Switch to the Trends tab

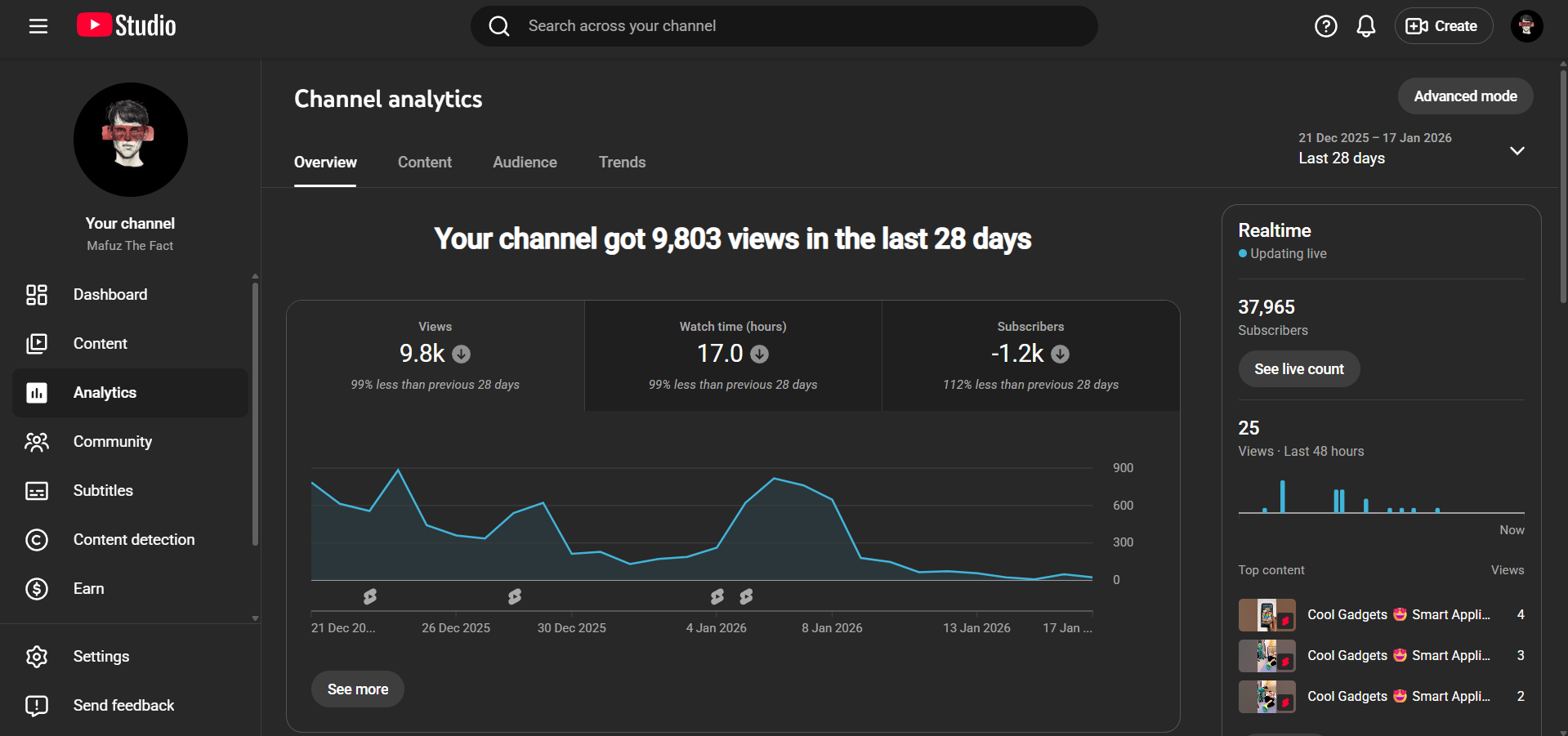coord(622,163)
